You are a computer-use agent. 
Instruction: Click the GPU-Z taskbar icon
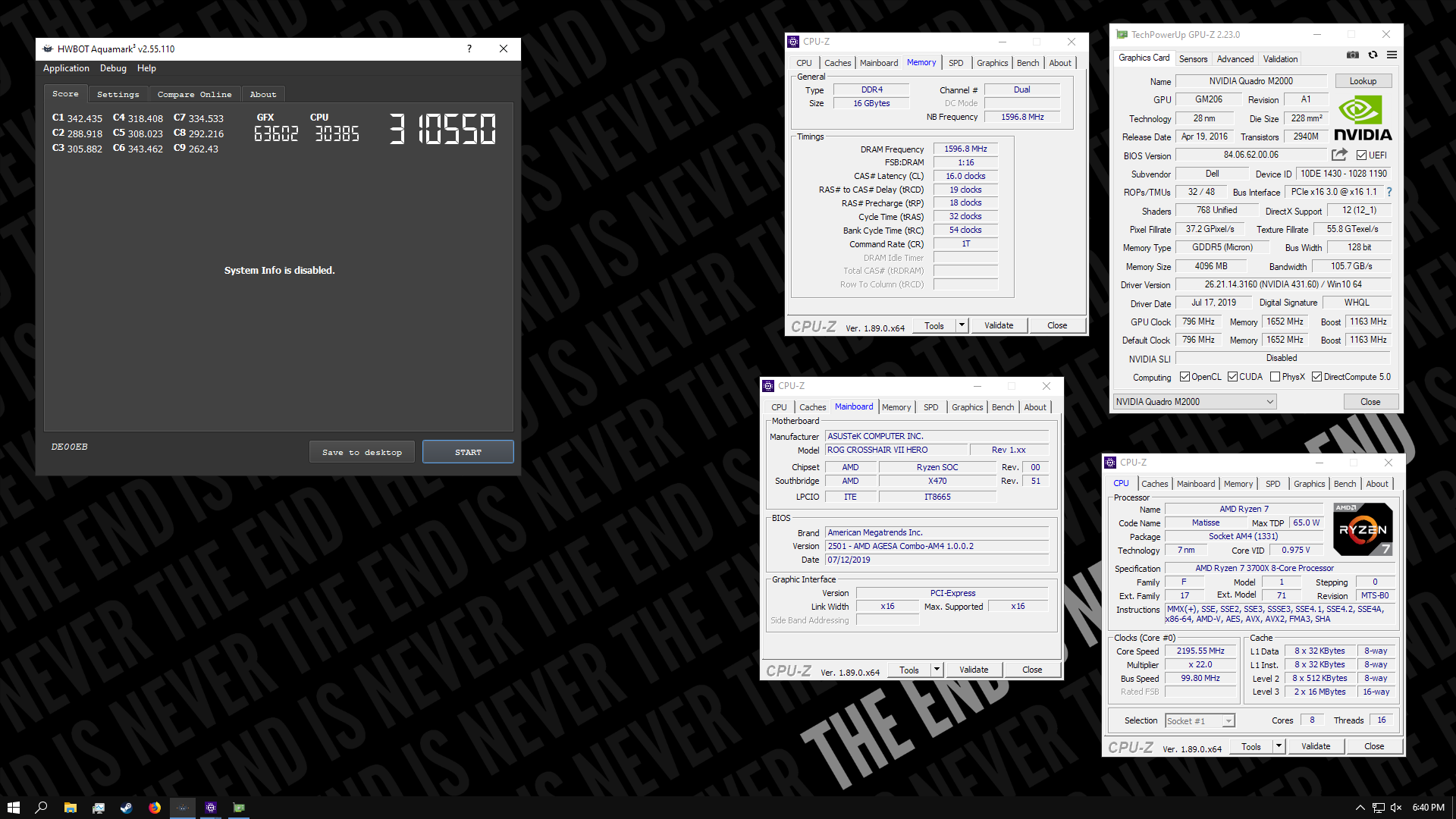(x=239, y=808)
